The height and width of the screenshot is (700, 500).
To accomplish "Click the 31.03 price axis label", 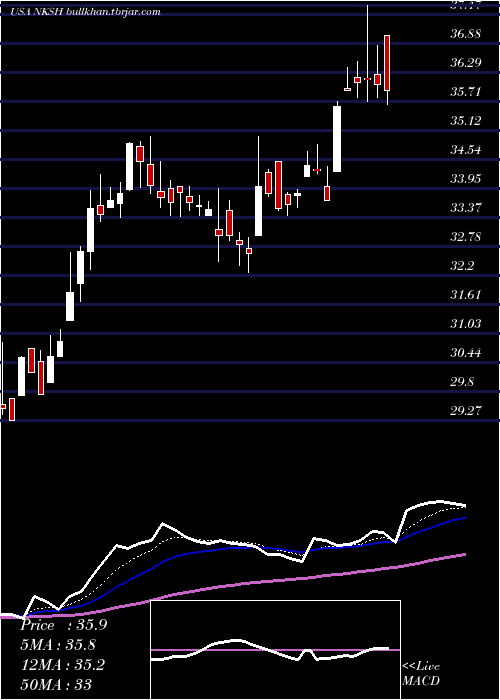I will (x=466, y=324).
